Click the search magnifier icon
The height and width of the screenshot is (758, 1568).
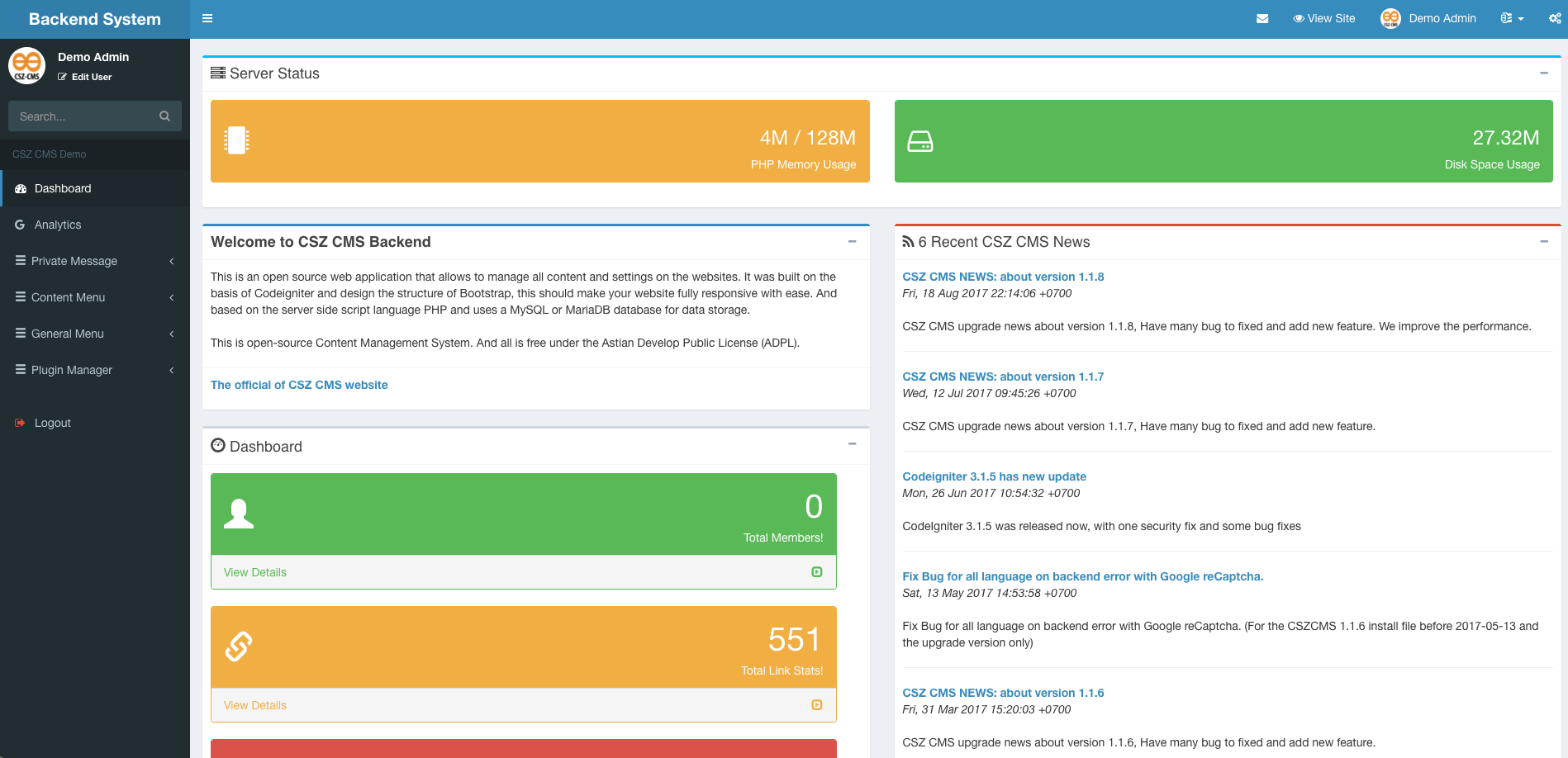164,116
